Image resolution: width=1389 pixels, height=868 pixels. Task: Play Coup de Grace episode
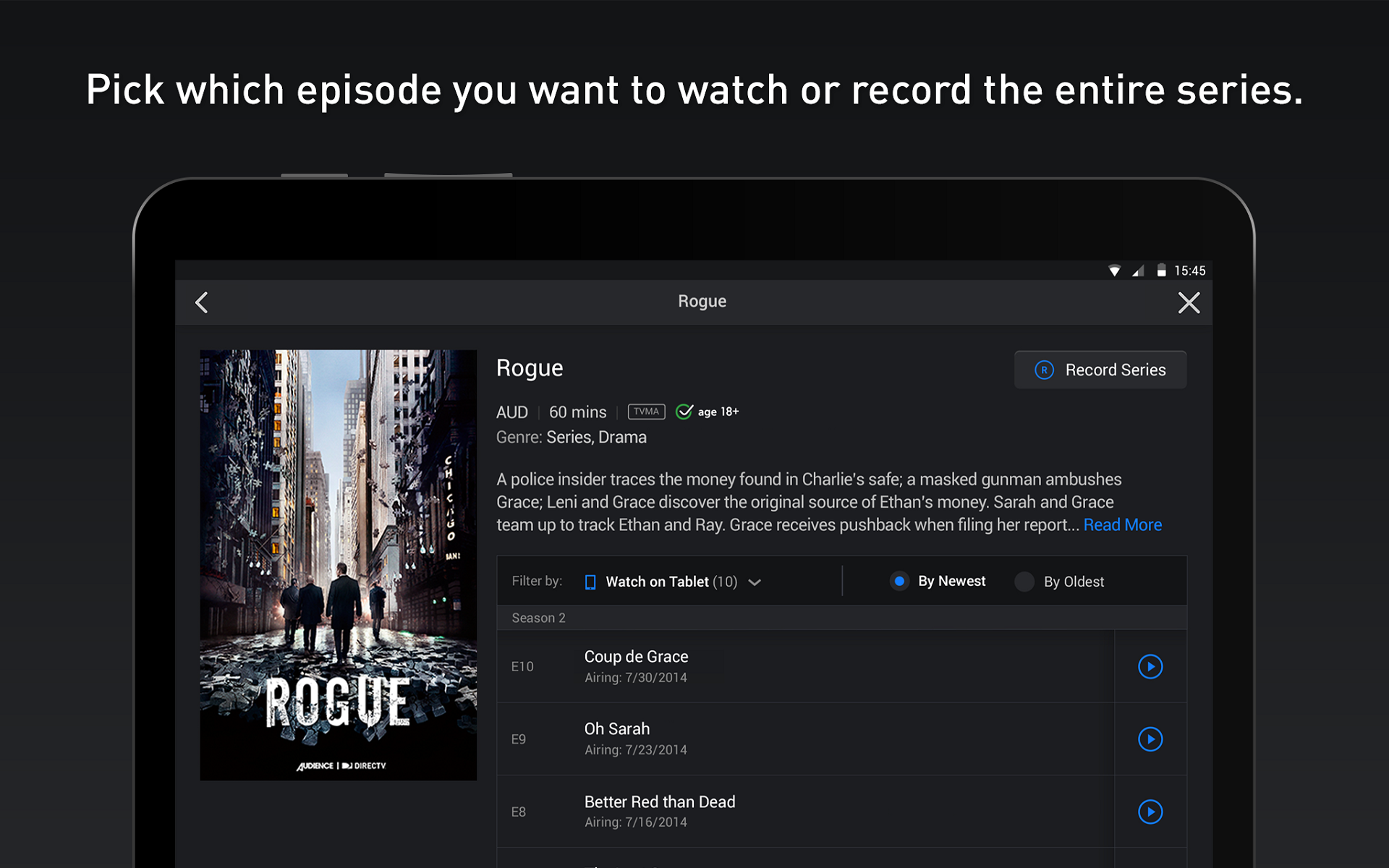pos(1150,666)
